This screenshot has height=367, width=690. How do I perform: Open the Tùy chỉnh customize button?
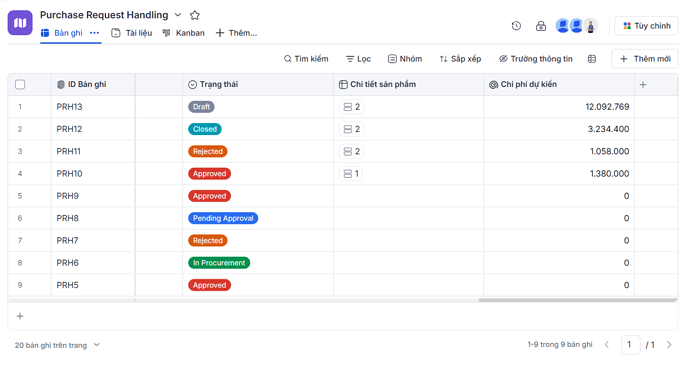tap(646, 26)
